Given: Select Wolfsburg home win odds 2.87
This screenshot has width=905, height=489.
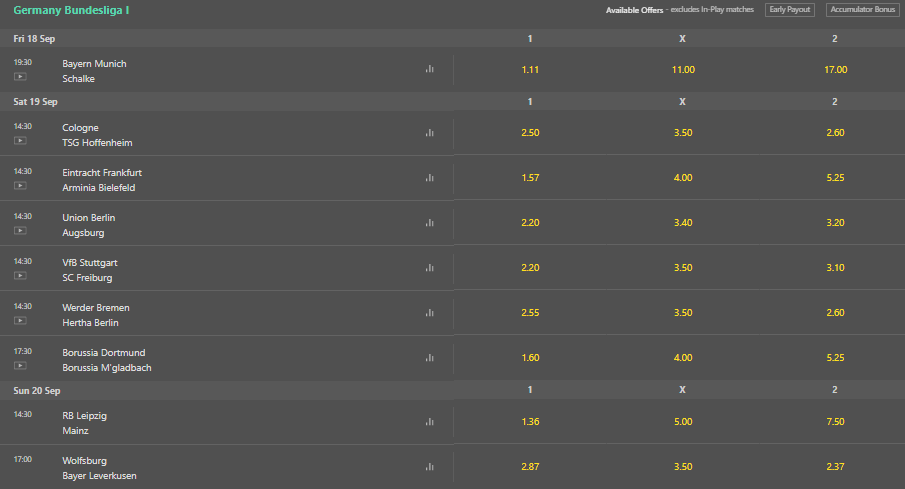Looking at the screenshot, I should coord(530,467).
